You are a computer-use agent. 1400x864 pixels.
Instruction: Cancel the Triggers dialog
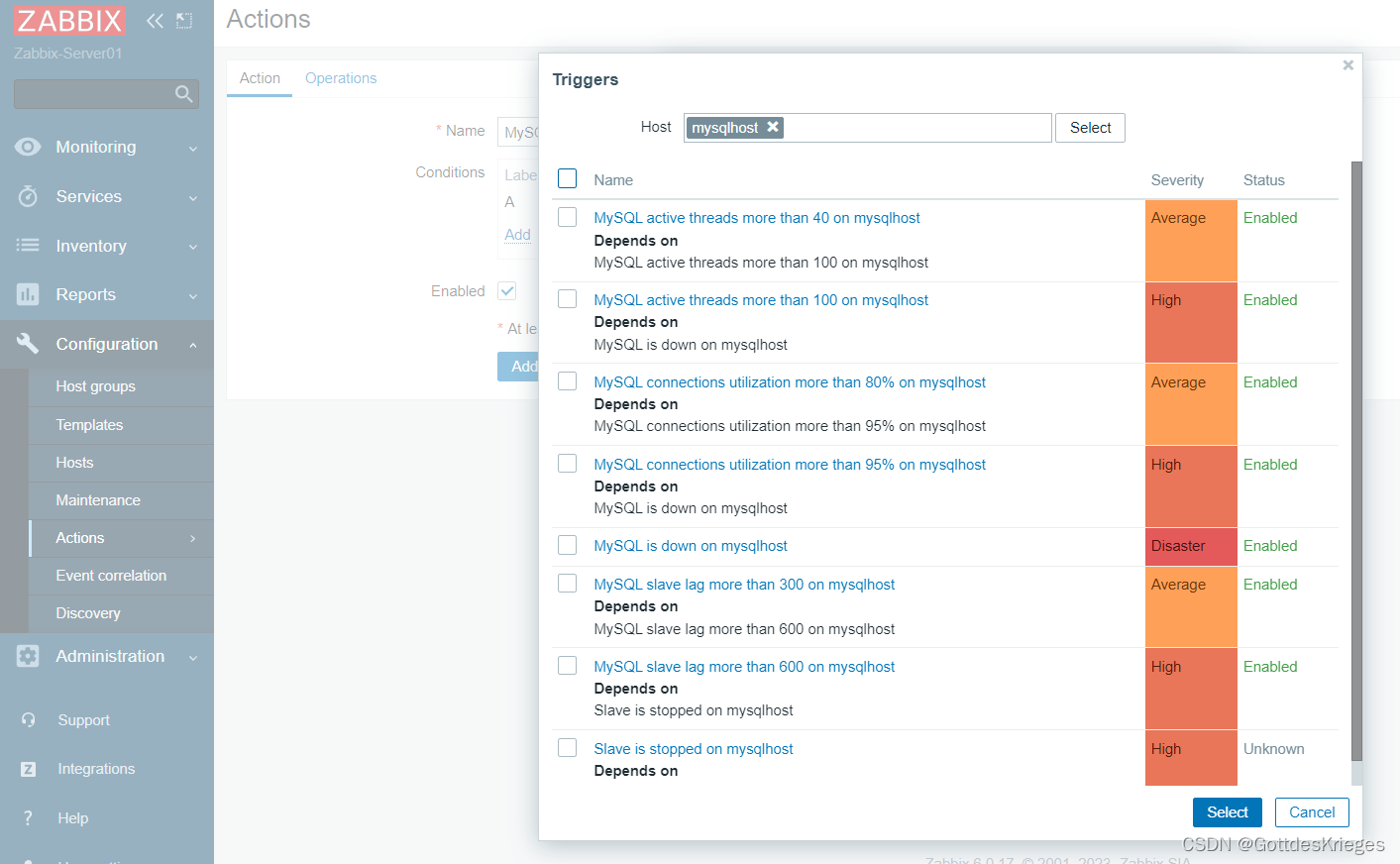tap(1312, 812)
